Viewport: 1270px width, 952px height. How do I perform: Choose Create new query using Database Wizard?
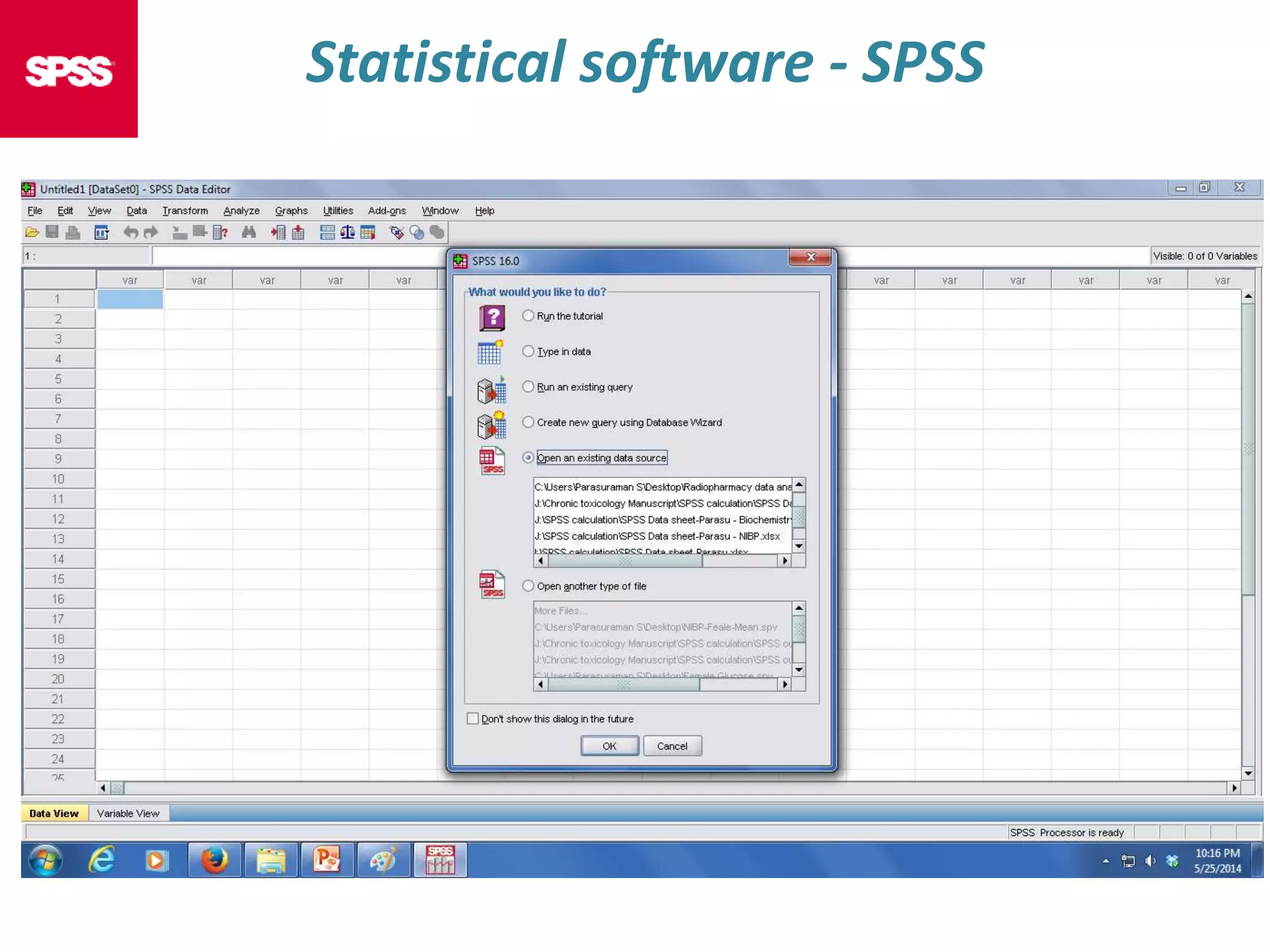click(528, 422)
